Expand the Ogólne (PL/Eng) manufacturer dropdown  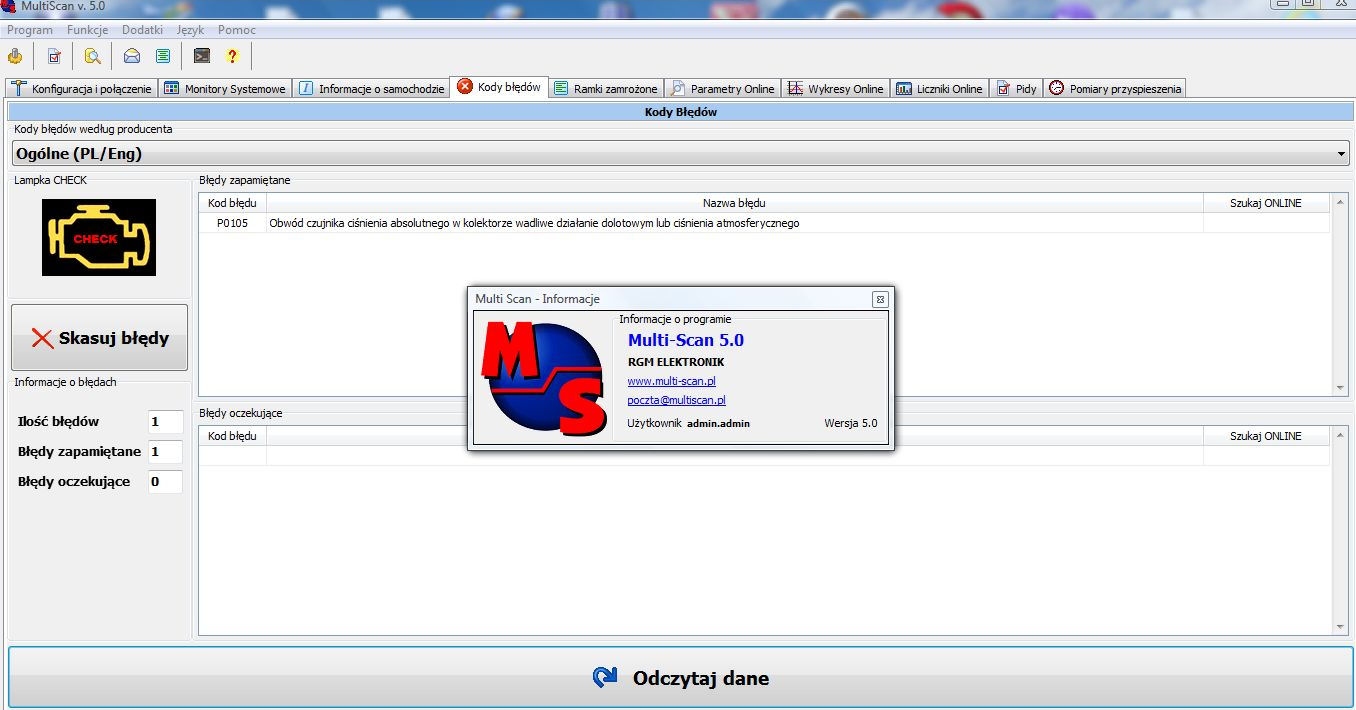1341,154
